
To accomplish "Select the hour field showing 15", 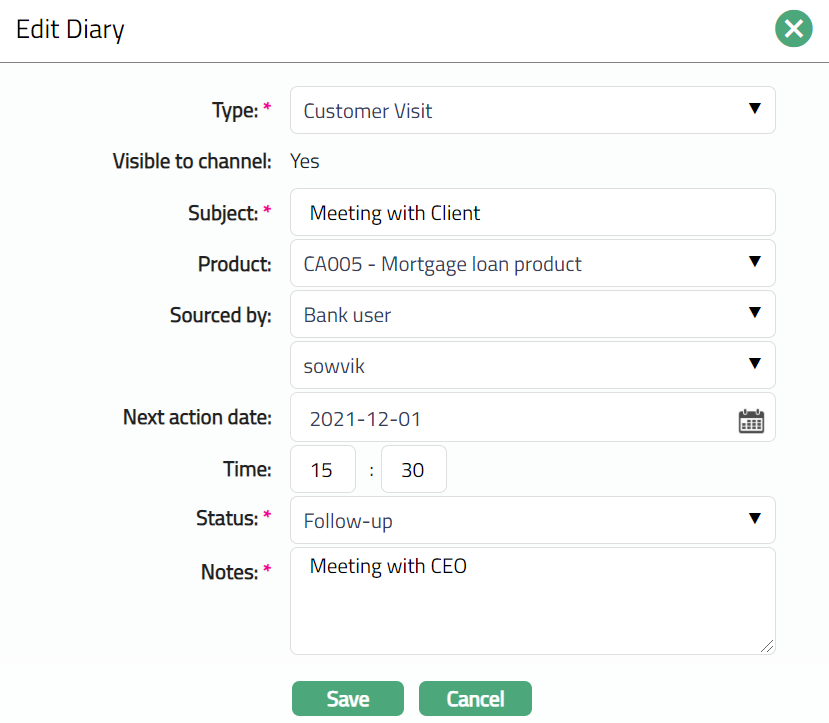I will 322,470.
